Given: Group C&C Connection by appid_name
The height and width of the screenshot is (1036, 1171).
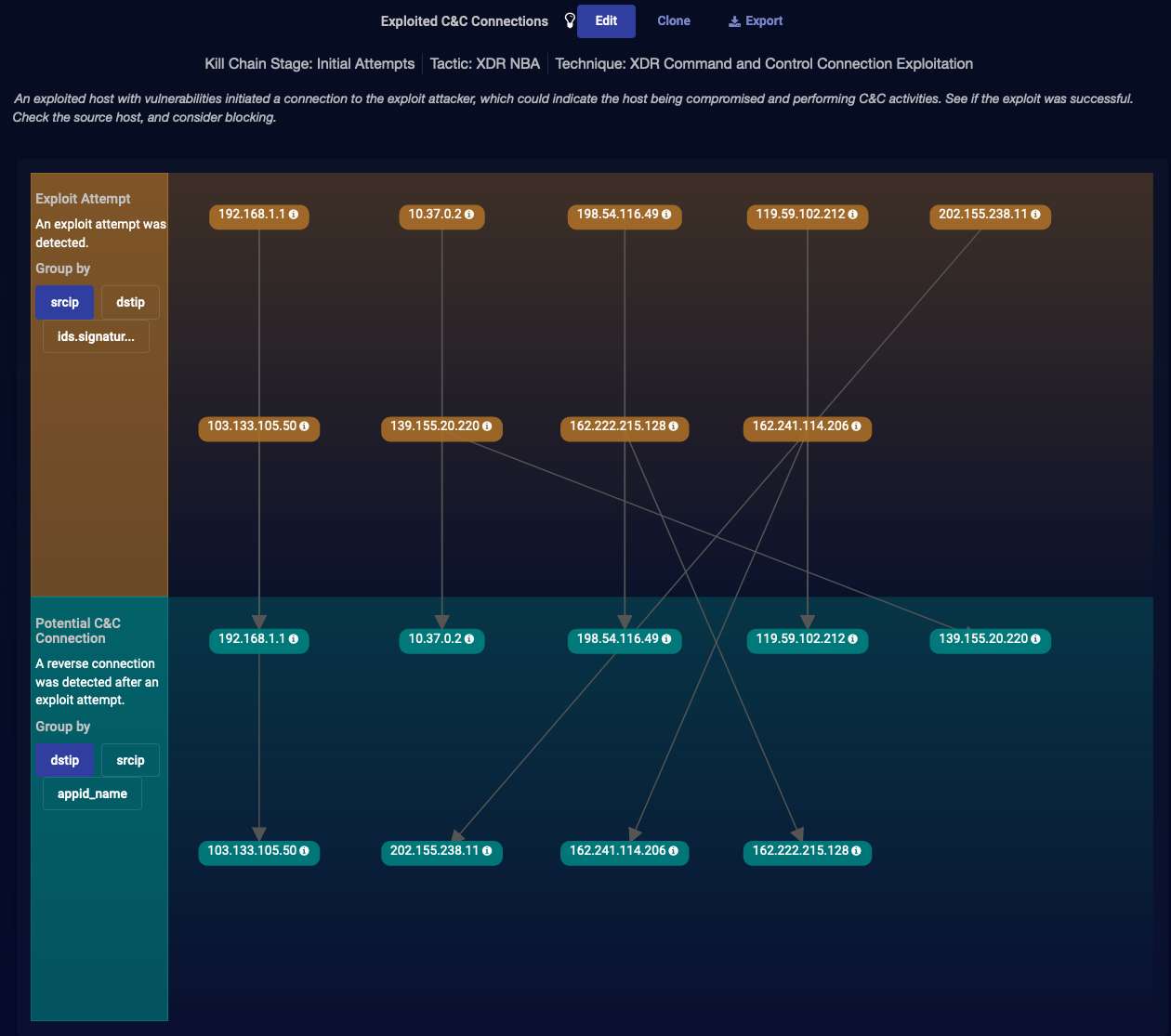Looking at the screenshot, I should [92, 794].
